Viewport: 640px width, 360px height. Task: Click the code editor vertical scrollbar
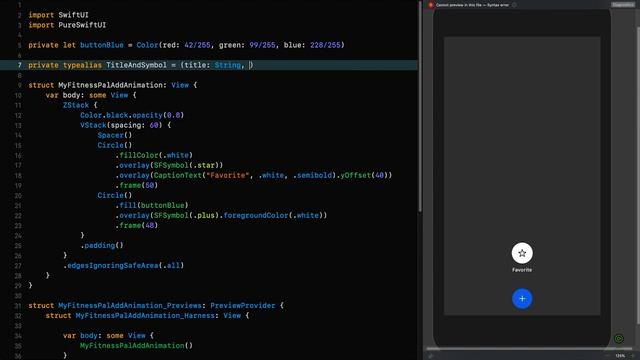420,106
